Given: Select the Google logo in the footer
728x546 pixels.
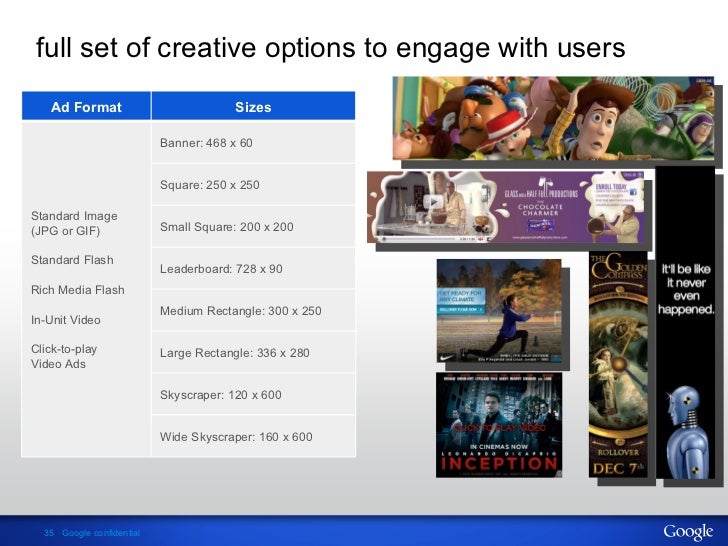Looking at the screenshot, I should [688, 532].
